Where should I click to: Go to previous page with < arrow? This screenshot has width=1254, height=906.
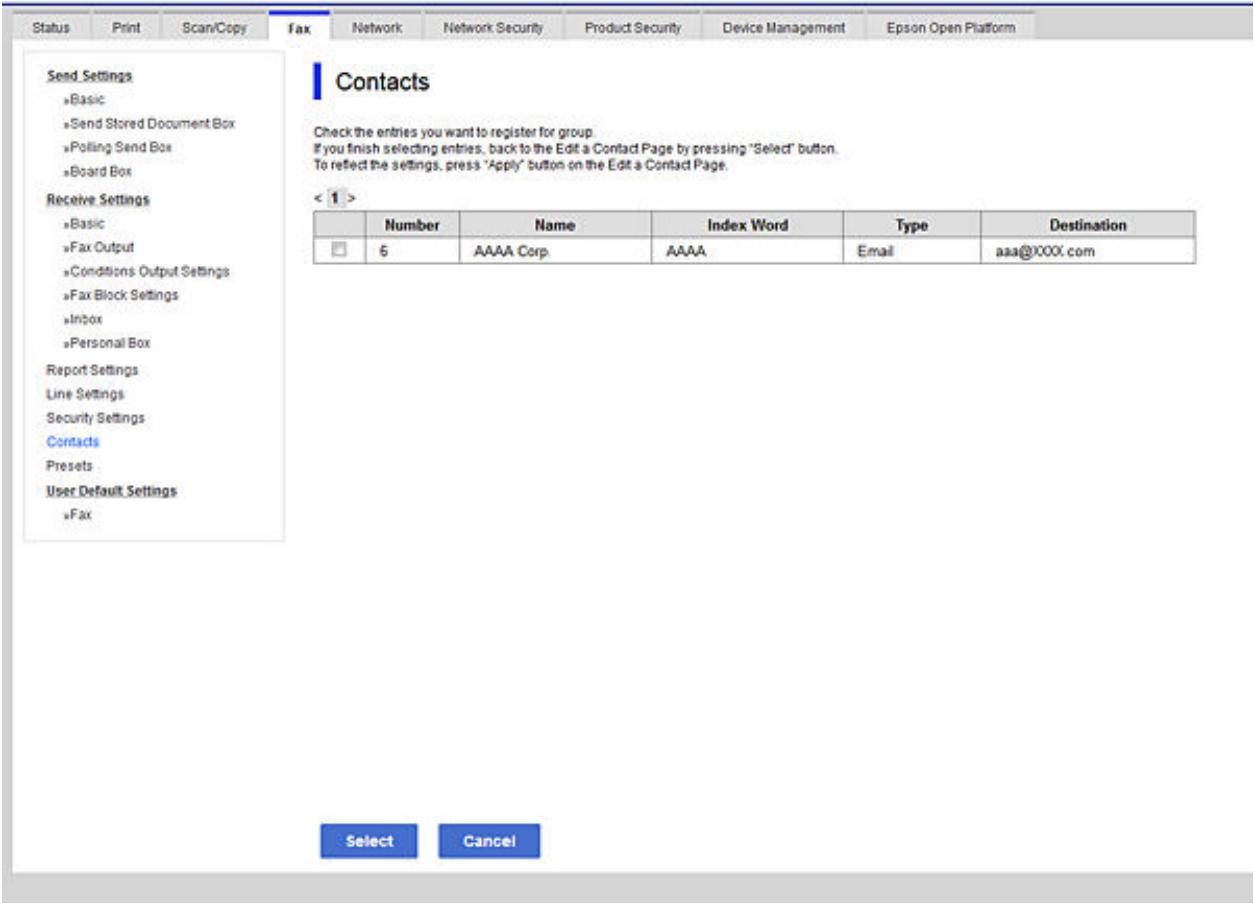click(318, 199)
